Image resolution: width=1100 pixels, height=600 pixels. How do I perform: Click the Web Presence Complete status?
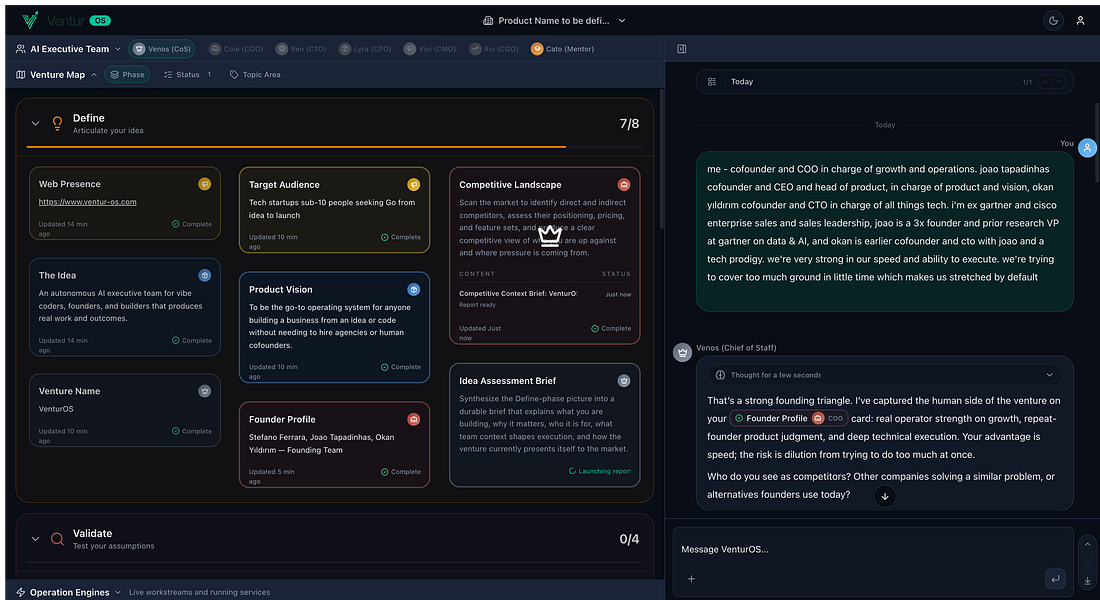click(x=192, y=224)
